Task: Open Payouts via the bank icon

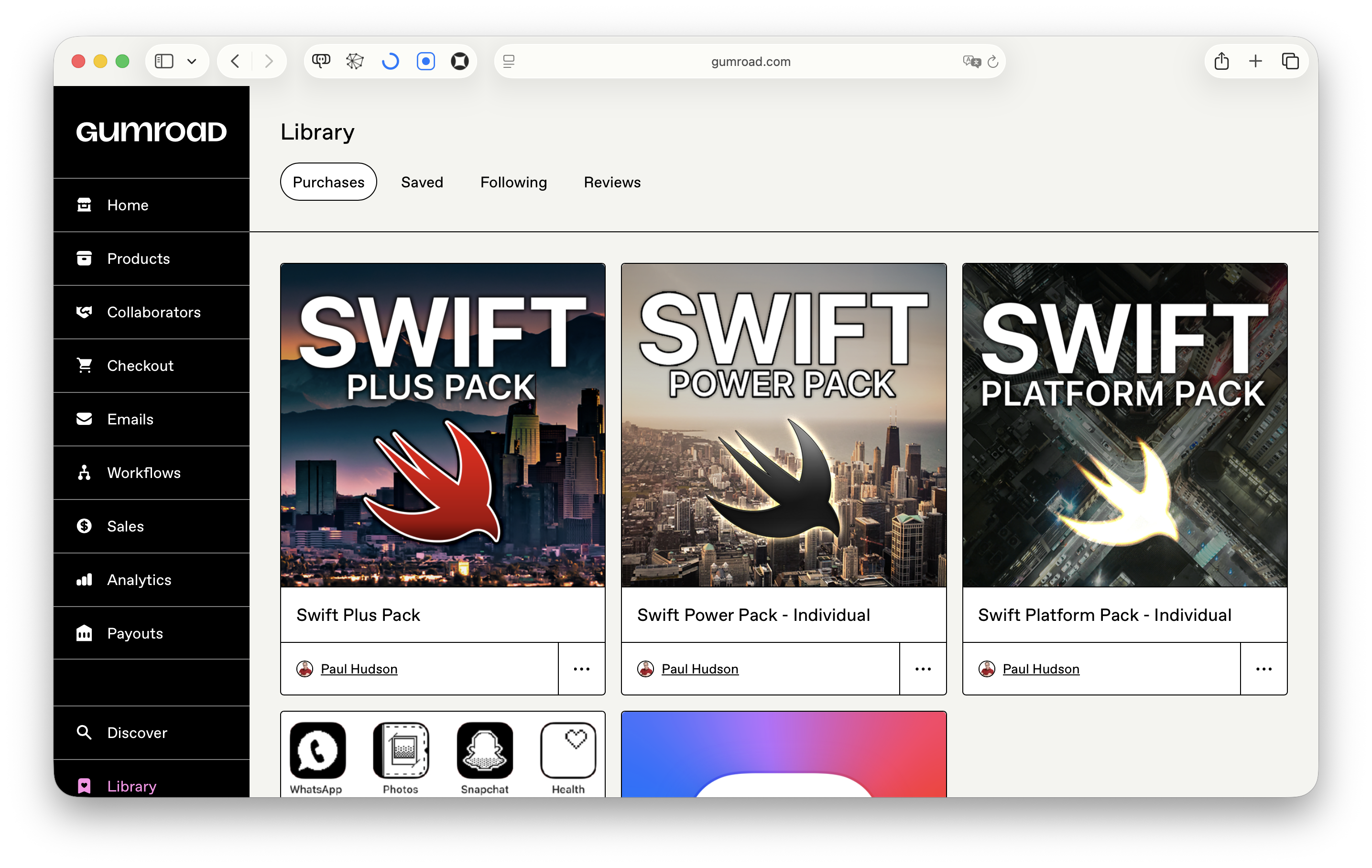Action: (84, 633)
